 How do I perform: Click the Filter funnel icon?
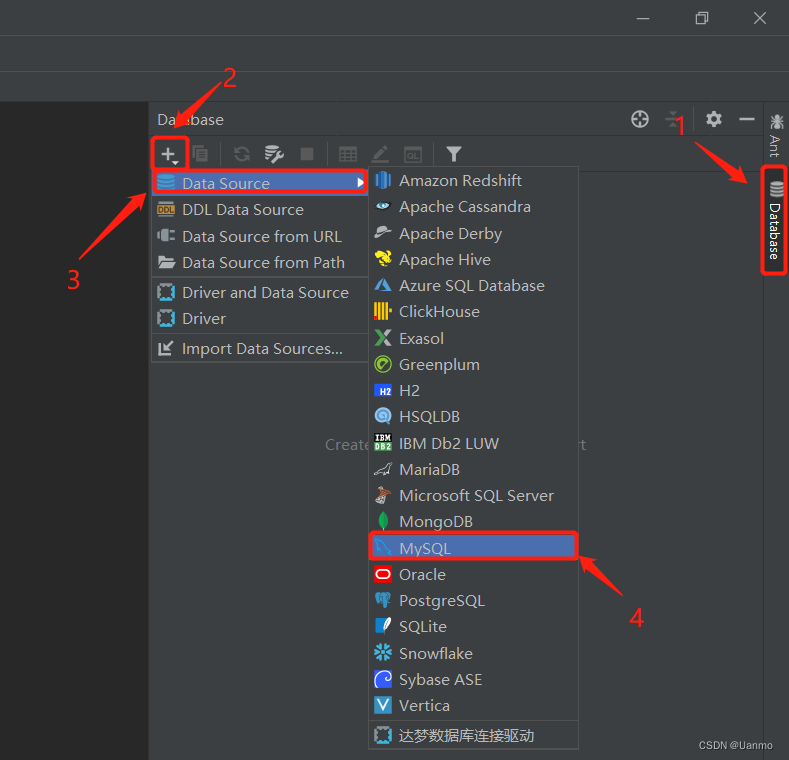click(x=453, y=154)
